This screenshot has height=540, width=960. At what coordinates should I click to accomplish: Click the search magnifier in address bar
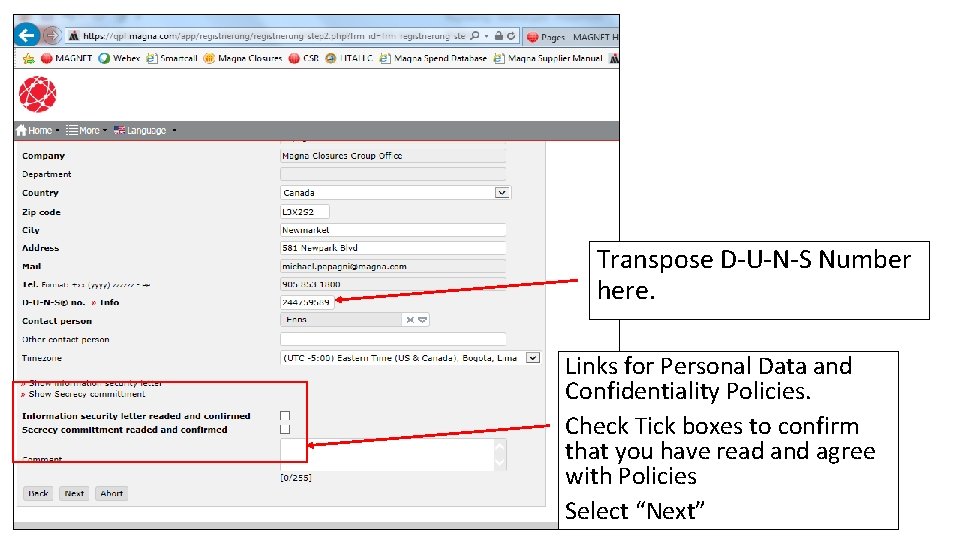coord(474,36)
